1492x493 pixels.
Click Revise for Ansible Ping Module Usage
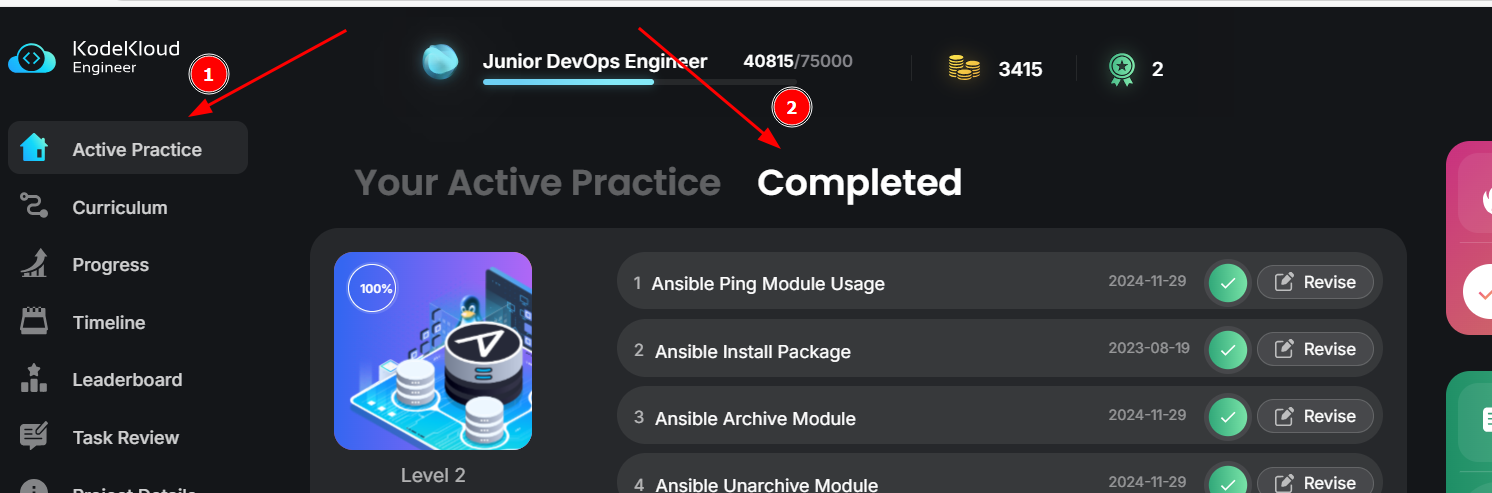click(x=1315, y=282)
